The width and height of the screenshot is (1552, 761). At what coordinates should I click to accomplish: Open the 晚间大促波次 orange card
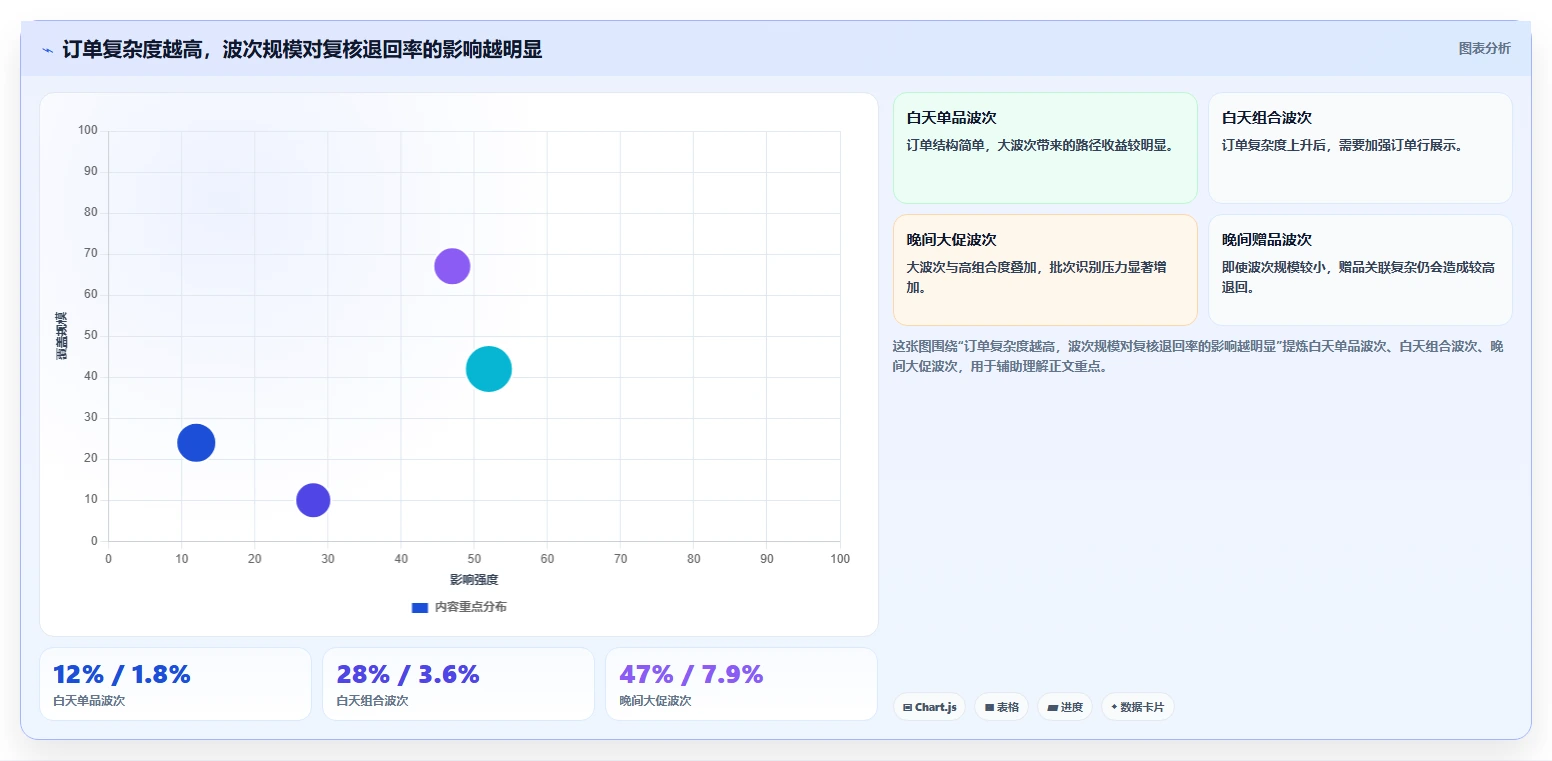pyautogui.click(x=1045, y=270)
